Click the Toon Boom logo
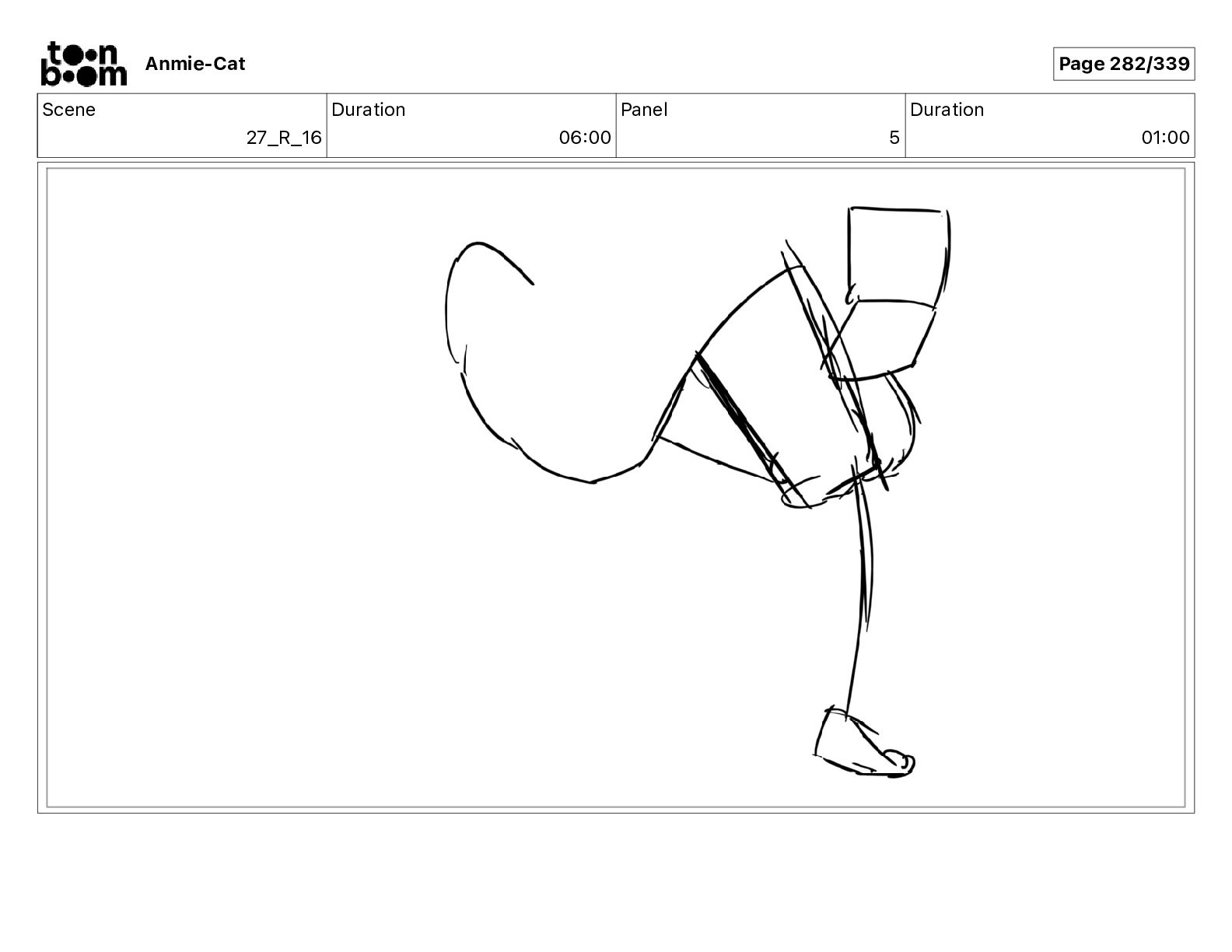Screen dimensions: 1232x952 point(83,64)
